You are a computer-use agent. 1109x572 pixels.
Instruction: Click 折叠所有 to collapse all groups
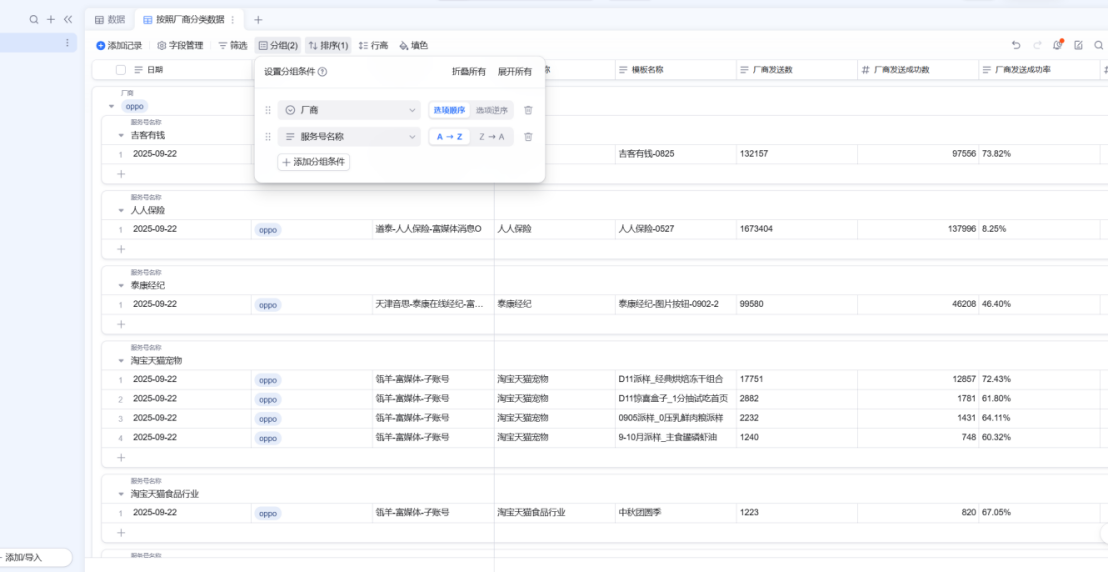tap(469, 72)
